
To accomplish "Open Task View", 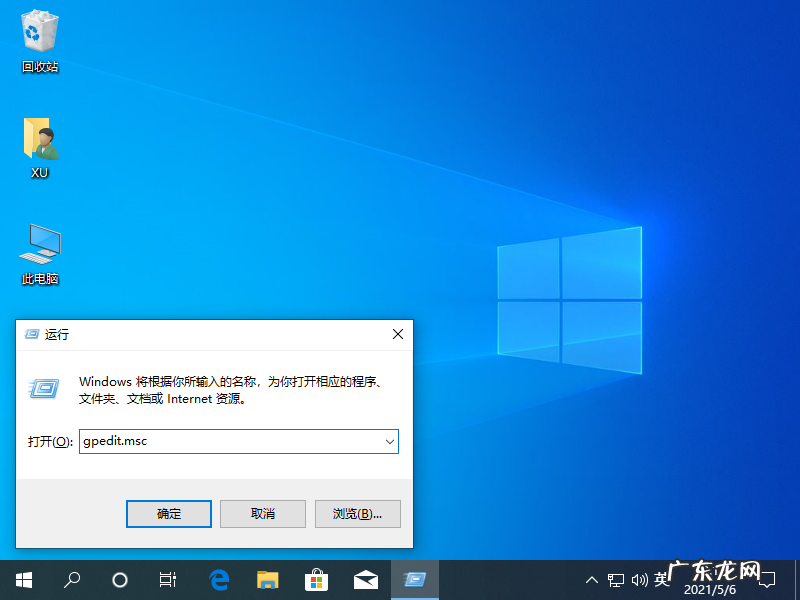I will [x=167, y=580].
